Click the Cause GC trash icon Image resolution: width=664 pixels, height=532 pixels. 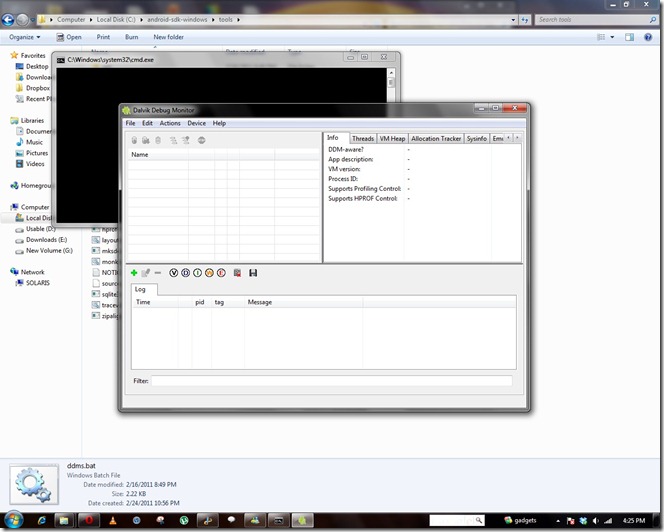(158, 140)
